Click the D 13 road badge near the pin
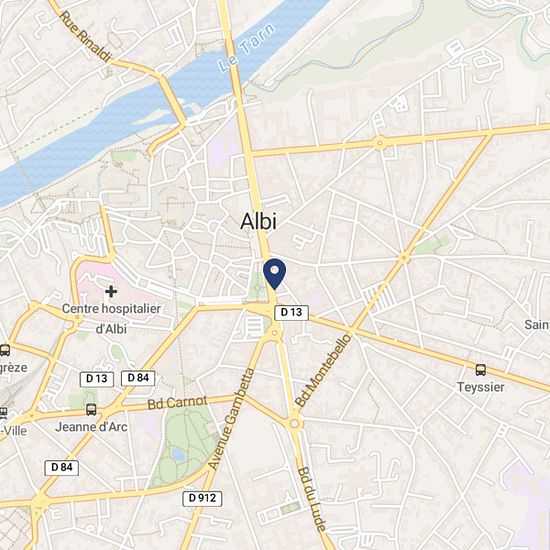550x550 pixels. point(291,312)
